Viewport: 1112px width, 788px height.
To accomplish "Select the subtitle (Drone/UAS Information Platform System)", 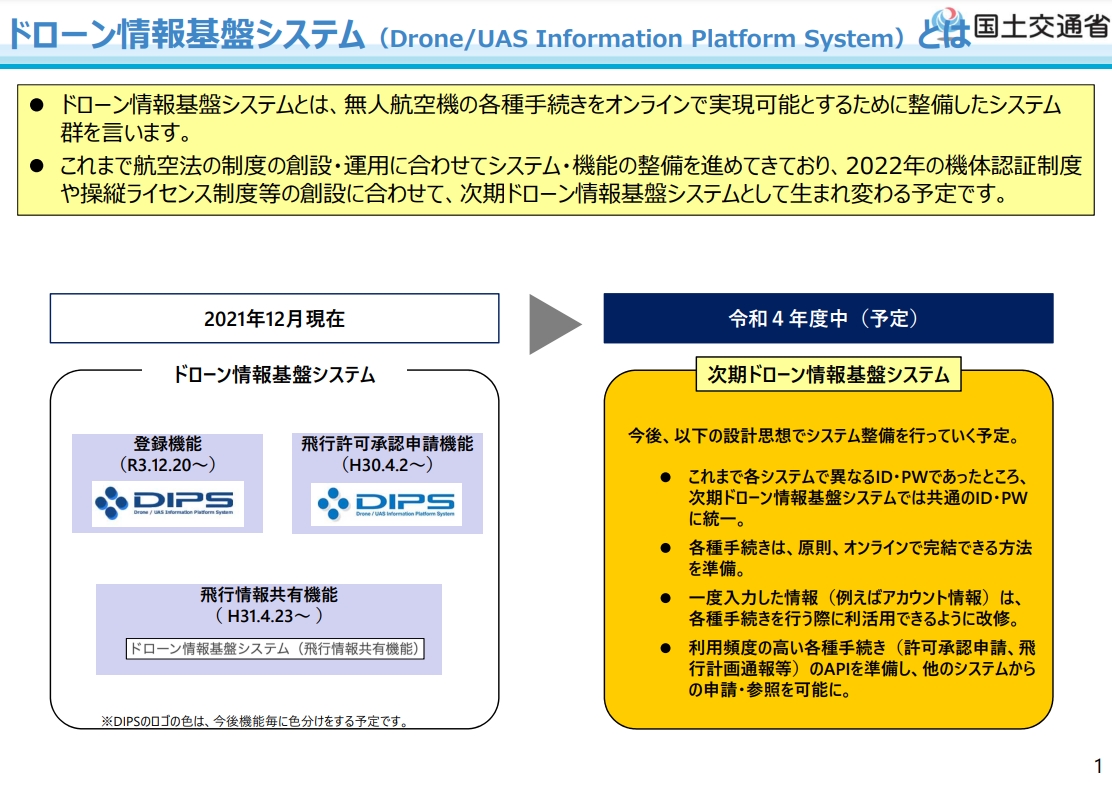I will 642,38.
